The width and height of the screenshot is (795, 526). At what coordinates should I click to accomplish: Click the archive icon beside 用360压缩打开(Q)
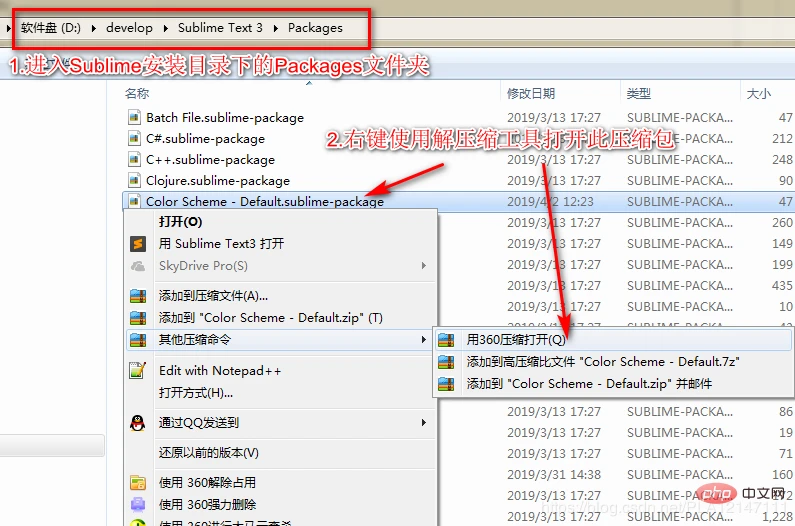pyautogui.click(x=446, y=340)
